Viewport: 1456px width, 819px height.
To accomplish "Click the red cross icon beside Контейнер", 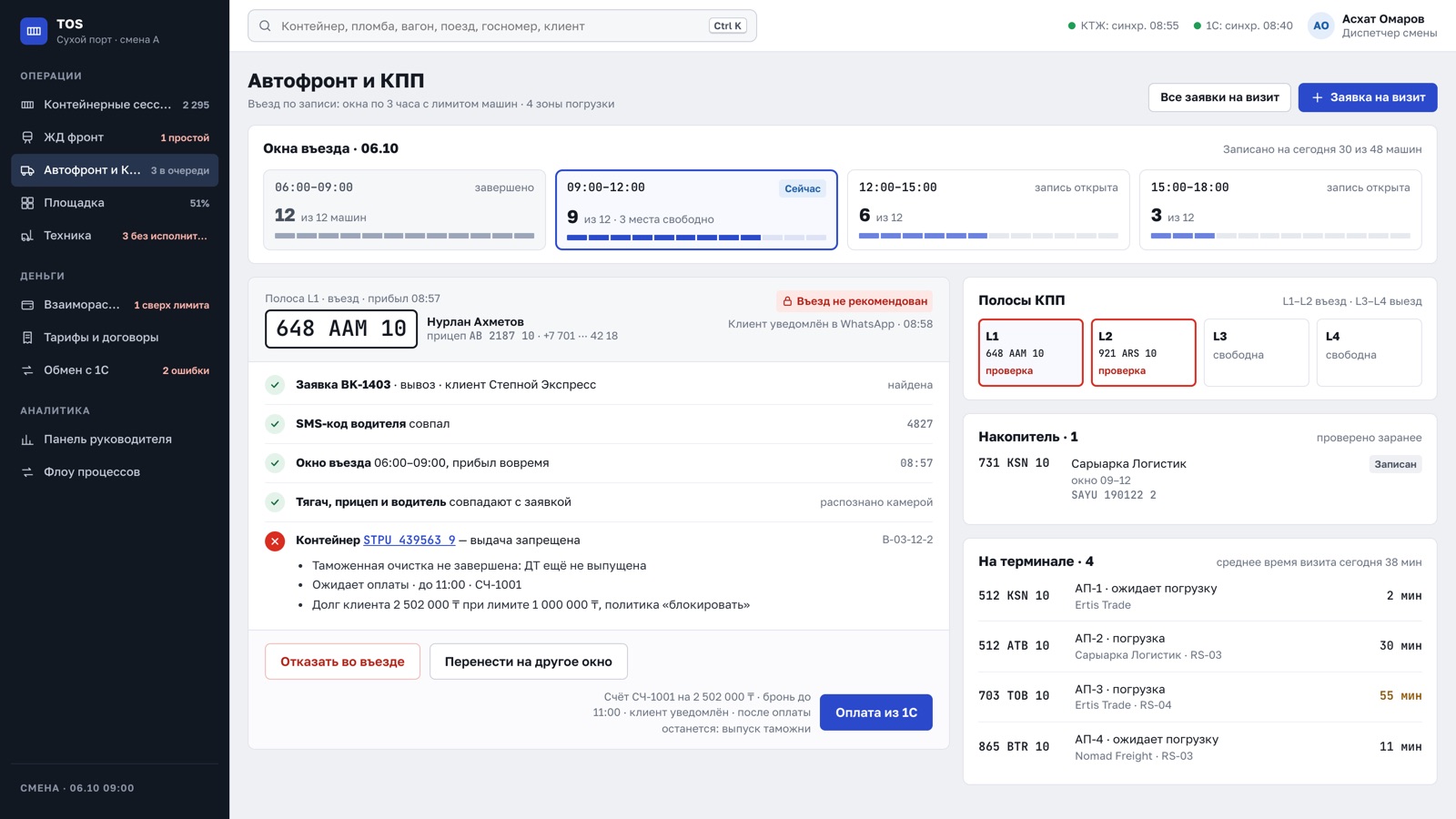I will point(275,541).
